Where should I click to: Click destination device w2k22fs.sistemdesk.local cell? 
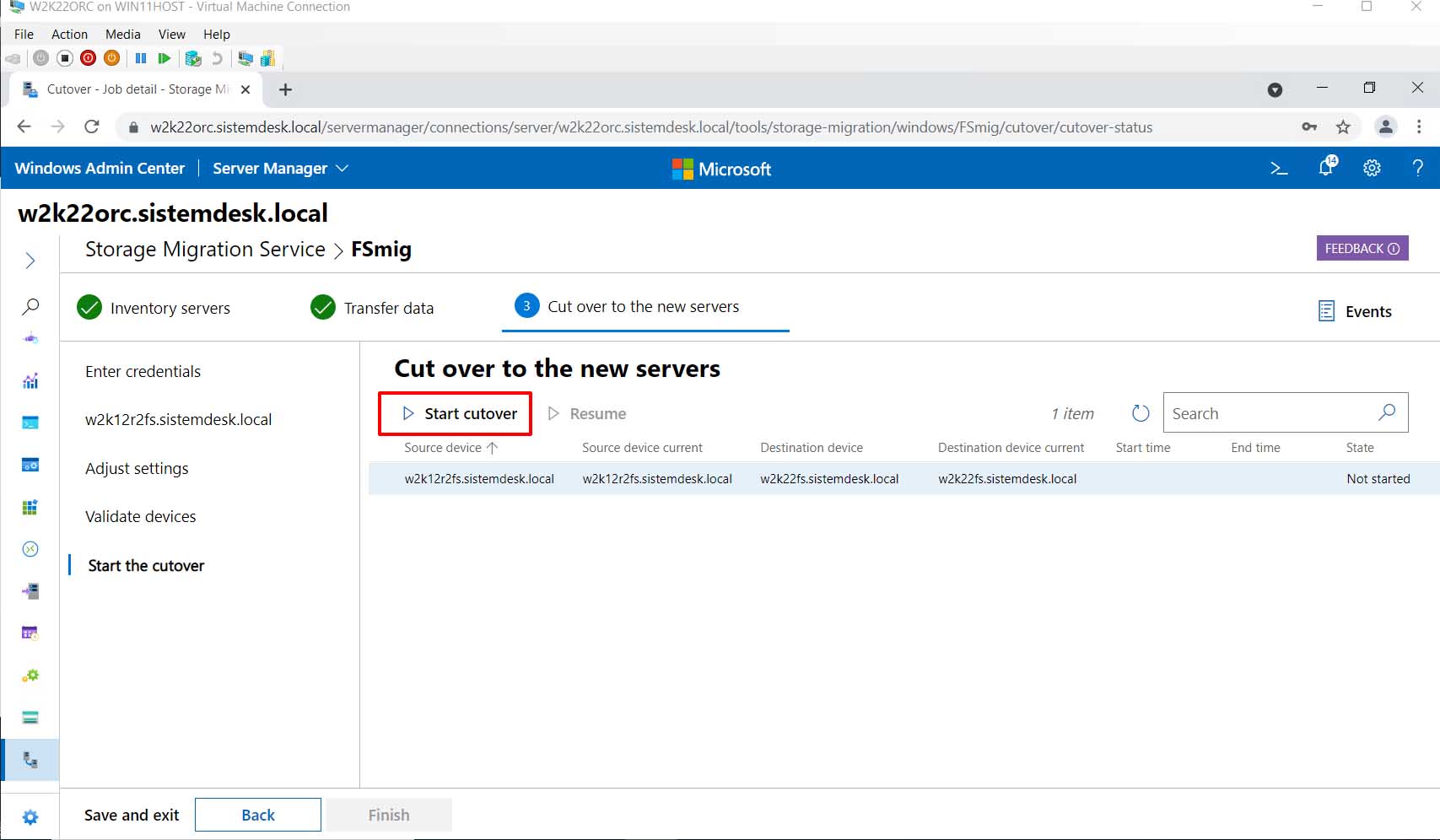click(x=829, y=479)
